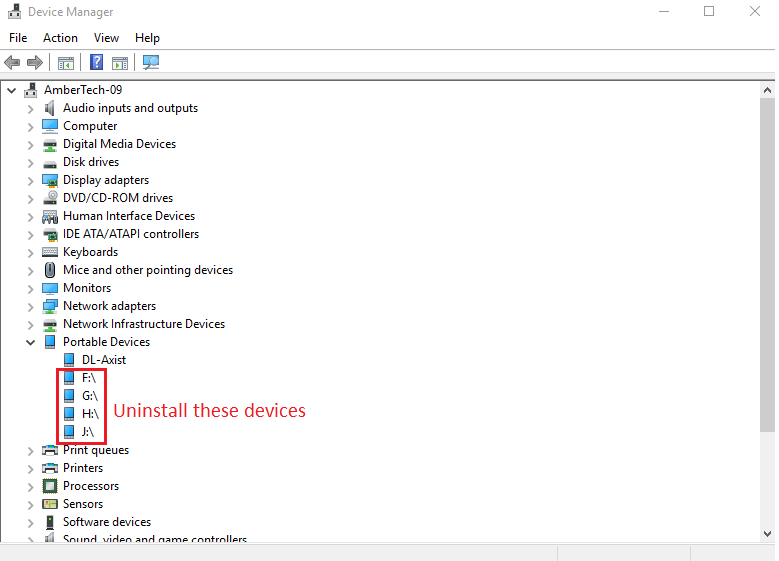779x561 pixels.
Task: Open the View menu
Action: [106, 38]
